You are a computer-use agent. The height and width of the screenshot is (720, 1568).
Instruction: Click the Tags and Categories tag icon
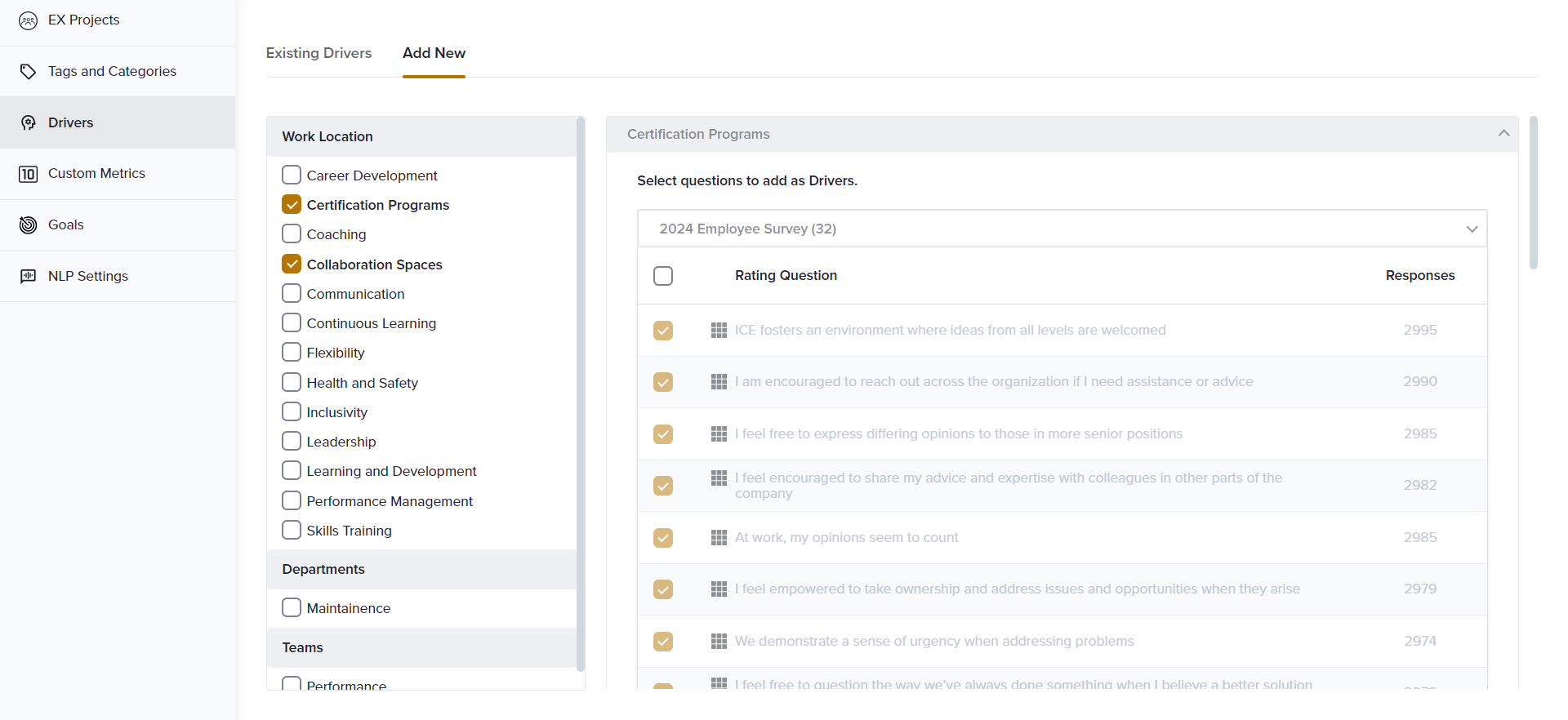[x=28, y=72]
